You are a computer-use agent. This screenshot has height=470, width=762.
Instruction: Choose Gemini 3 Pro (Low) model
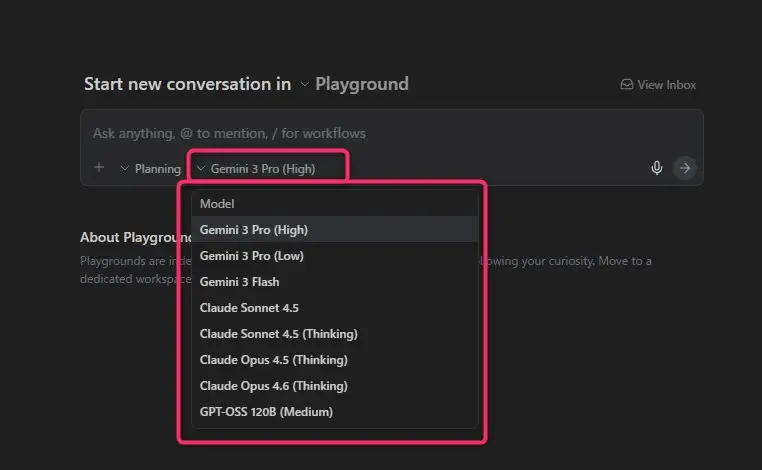point(335,256)
